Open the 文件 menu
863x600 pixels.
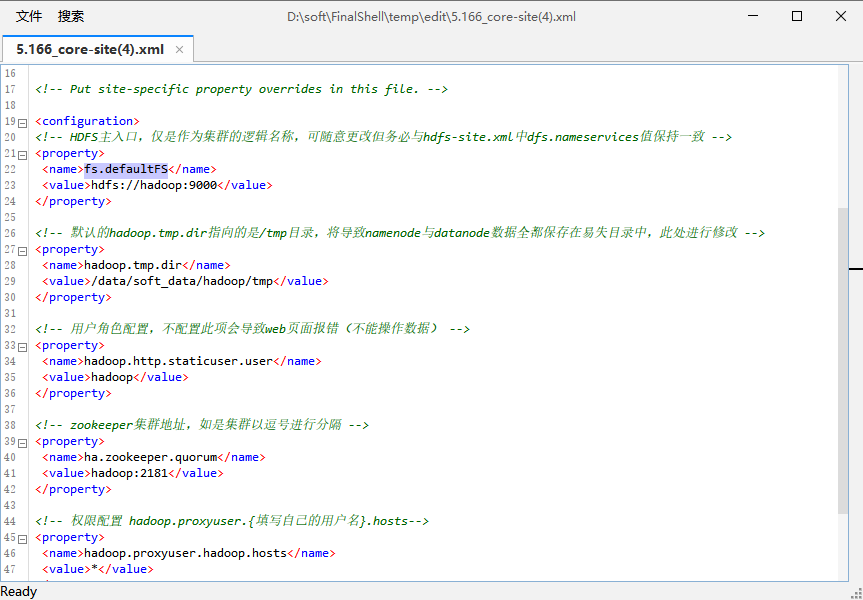[28, 16]
